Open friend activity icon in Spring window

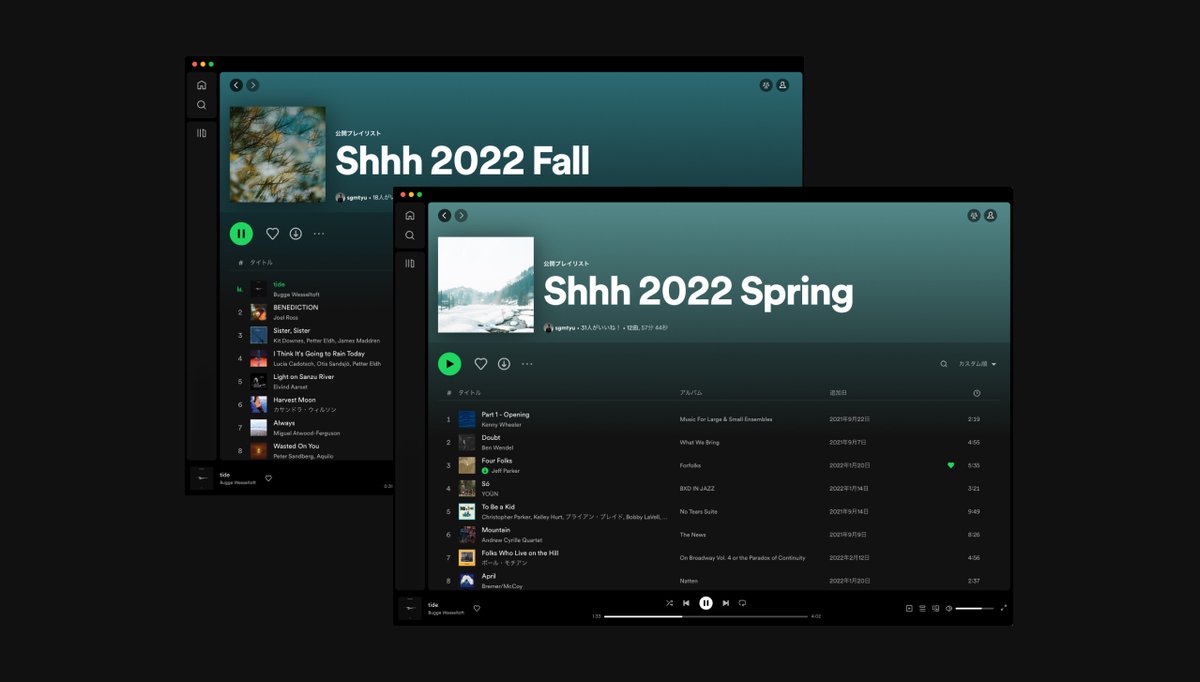(974, 215)
